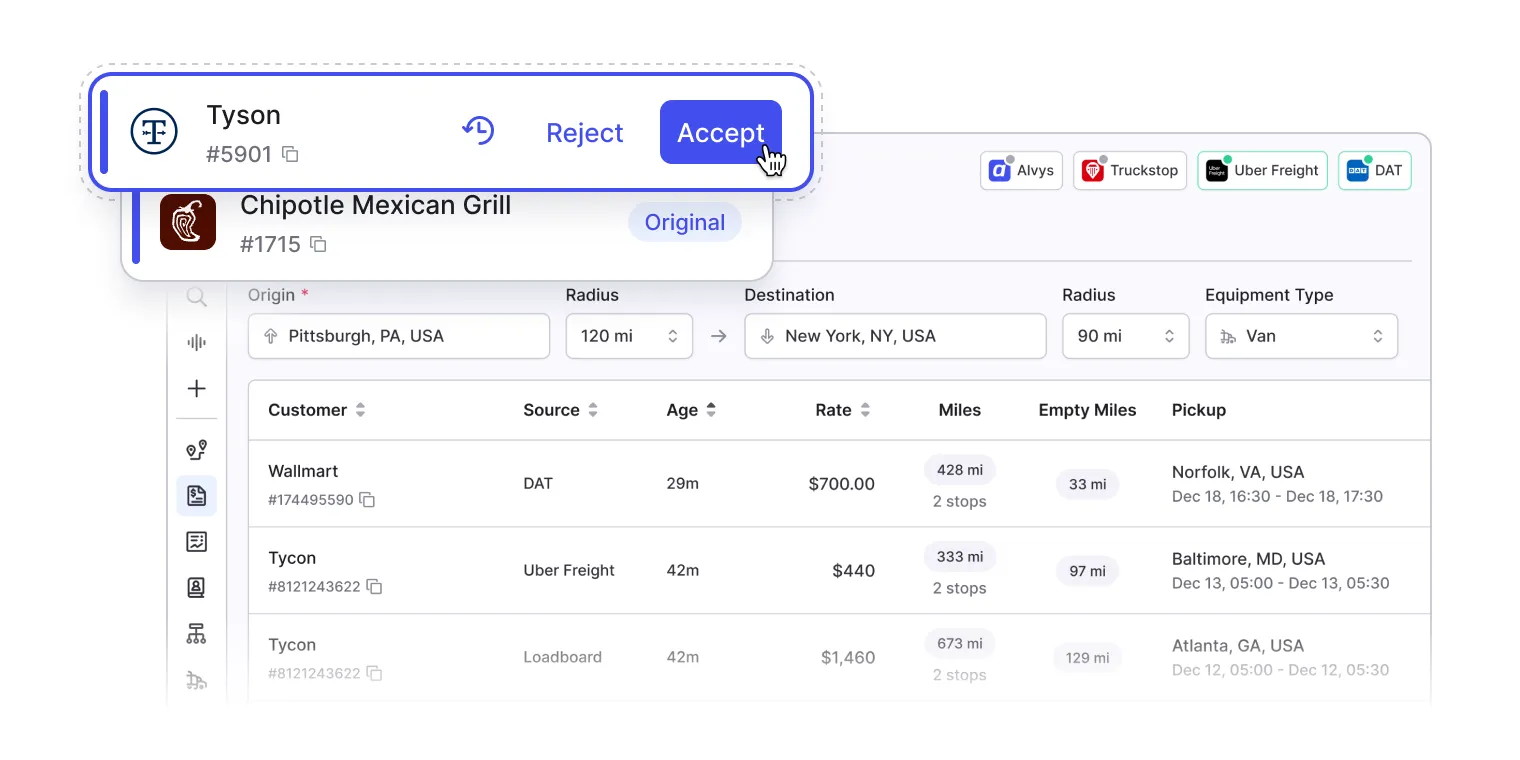Edit the Destination field New York, NY, USA
The width and height of the screenshot is (1520, 760).
point(895,336)
